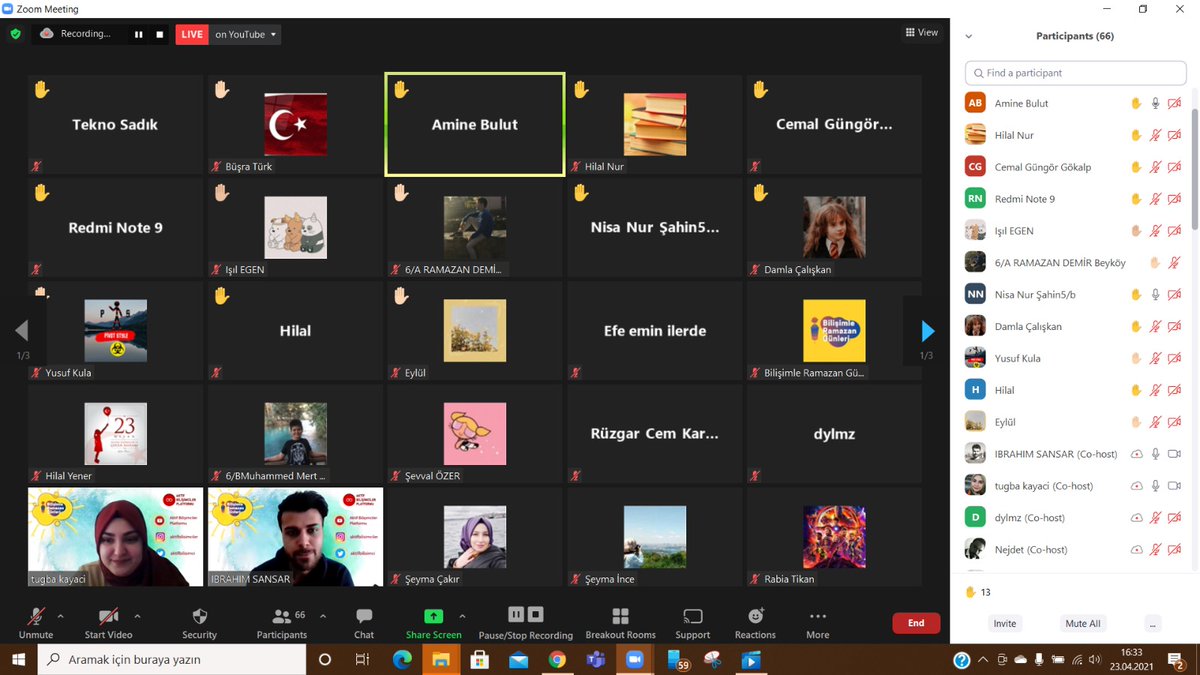Image resolution: width=1200 pixels, height=675 pixels.
Task: Click the Mute All button
Action: (1083, 623)
